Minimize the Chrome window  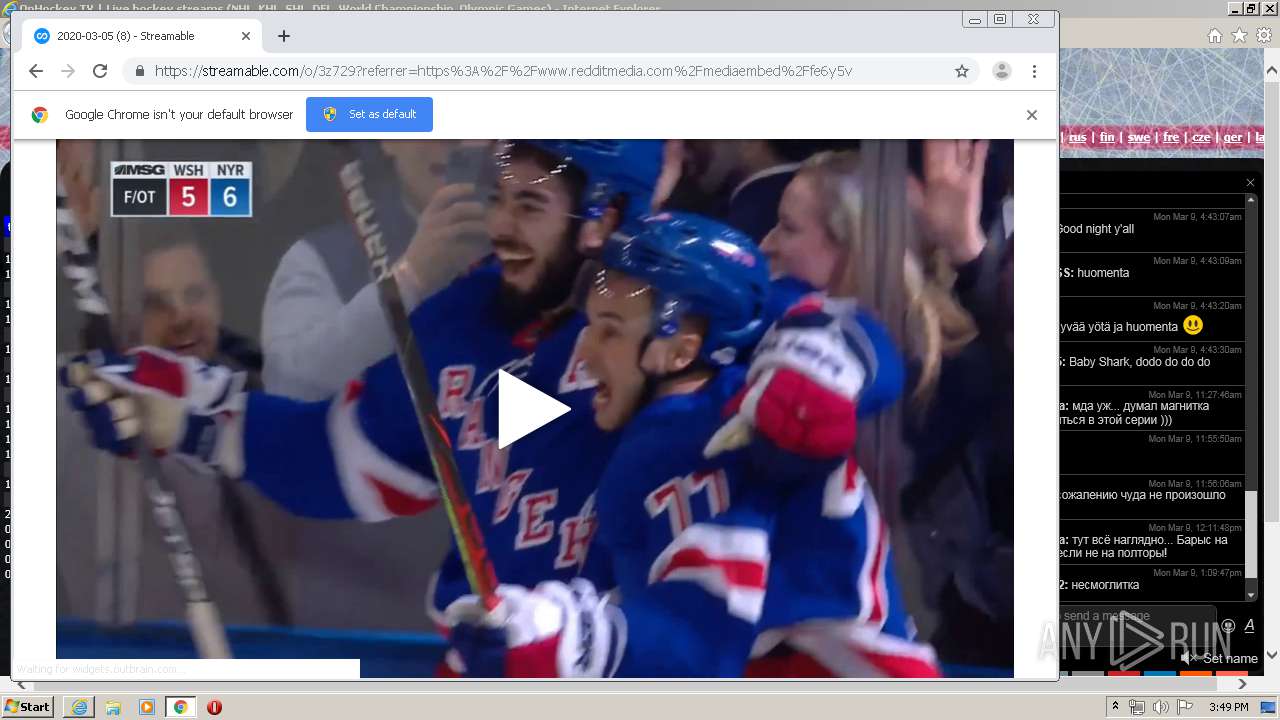click(975, 19)
